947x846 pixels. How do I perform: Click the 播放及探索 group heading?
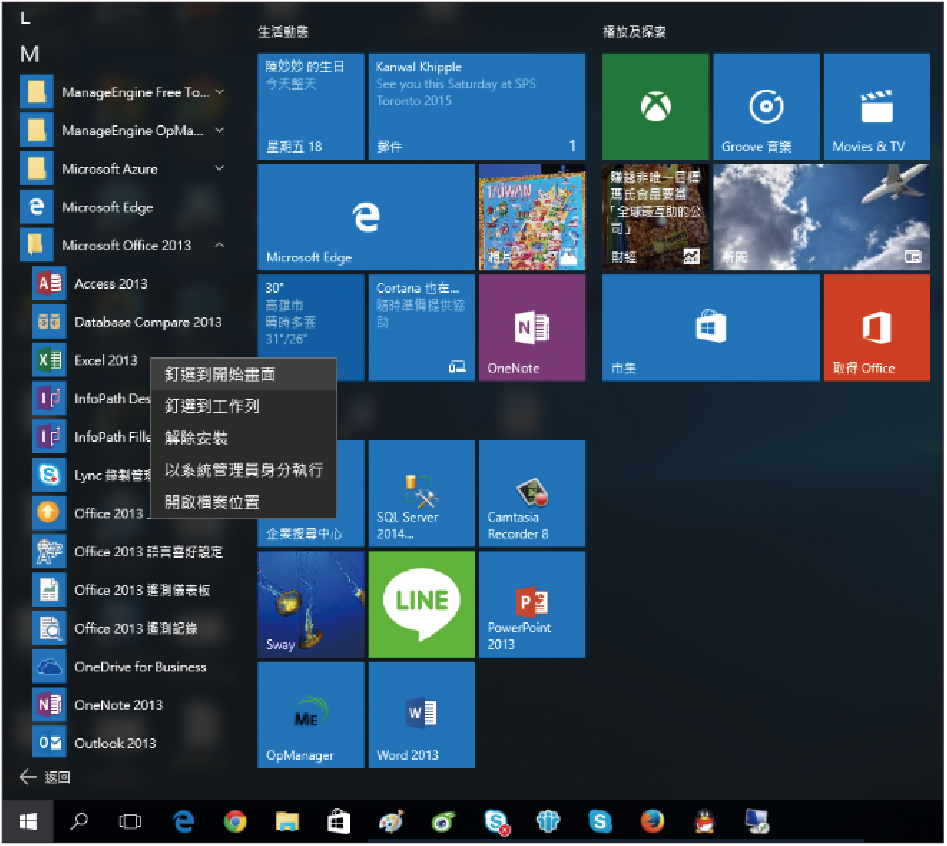click(x=634, y=32)
